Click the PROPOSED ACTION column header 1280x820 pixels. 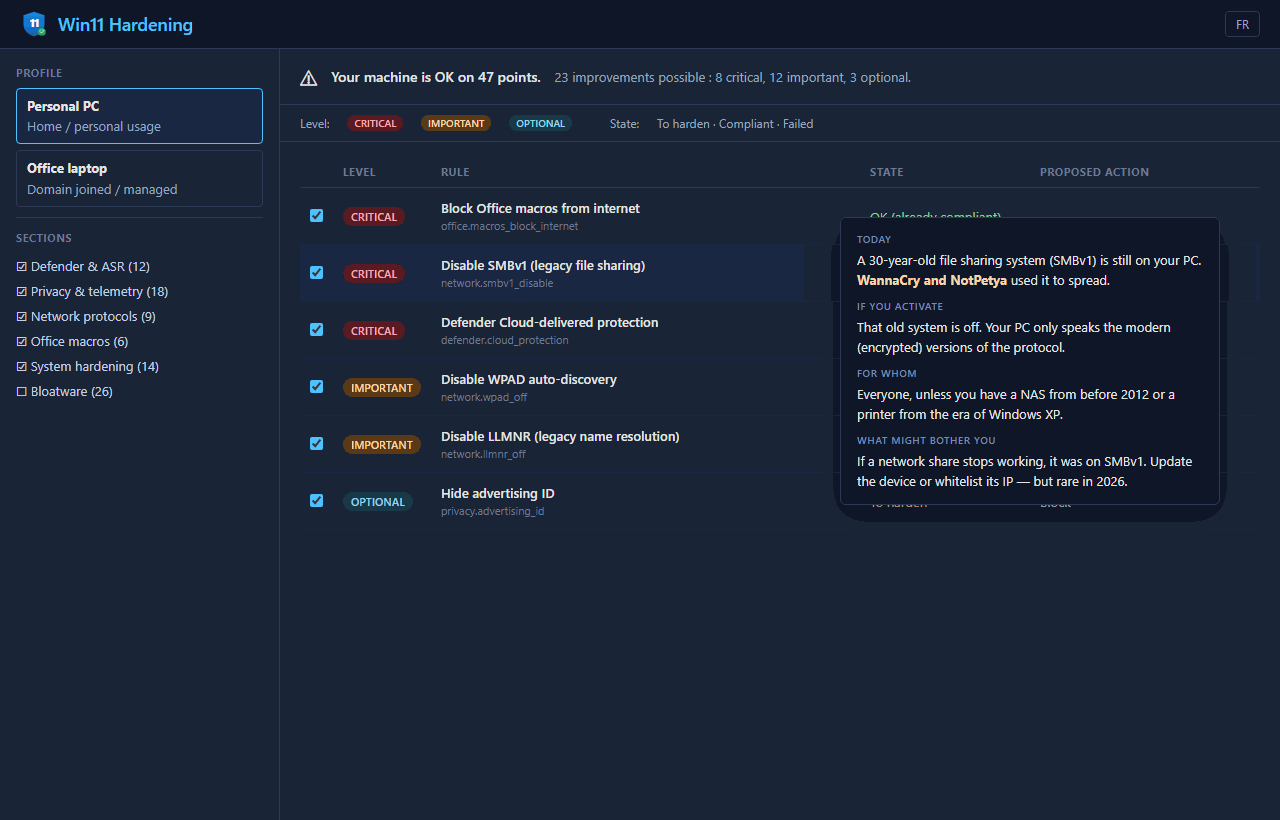1094,172
